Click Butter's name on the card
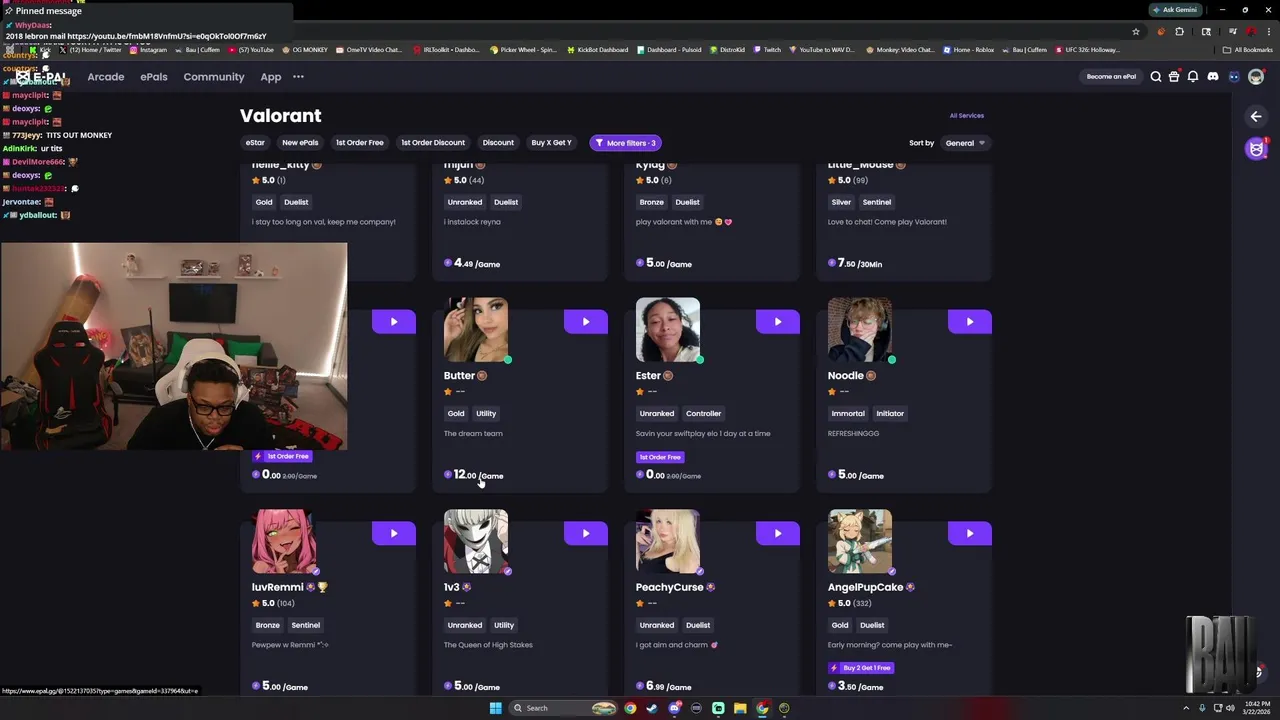 (459, 376)
